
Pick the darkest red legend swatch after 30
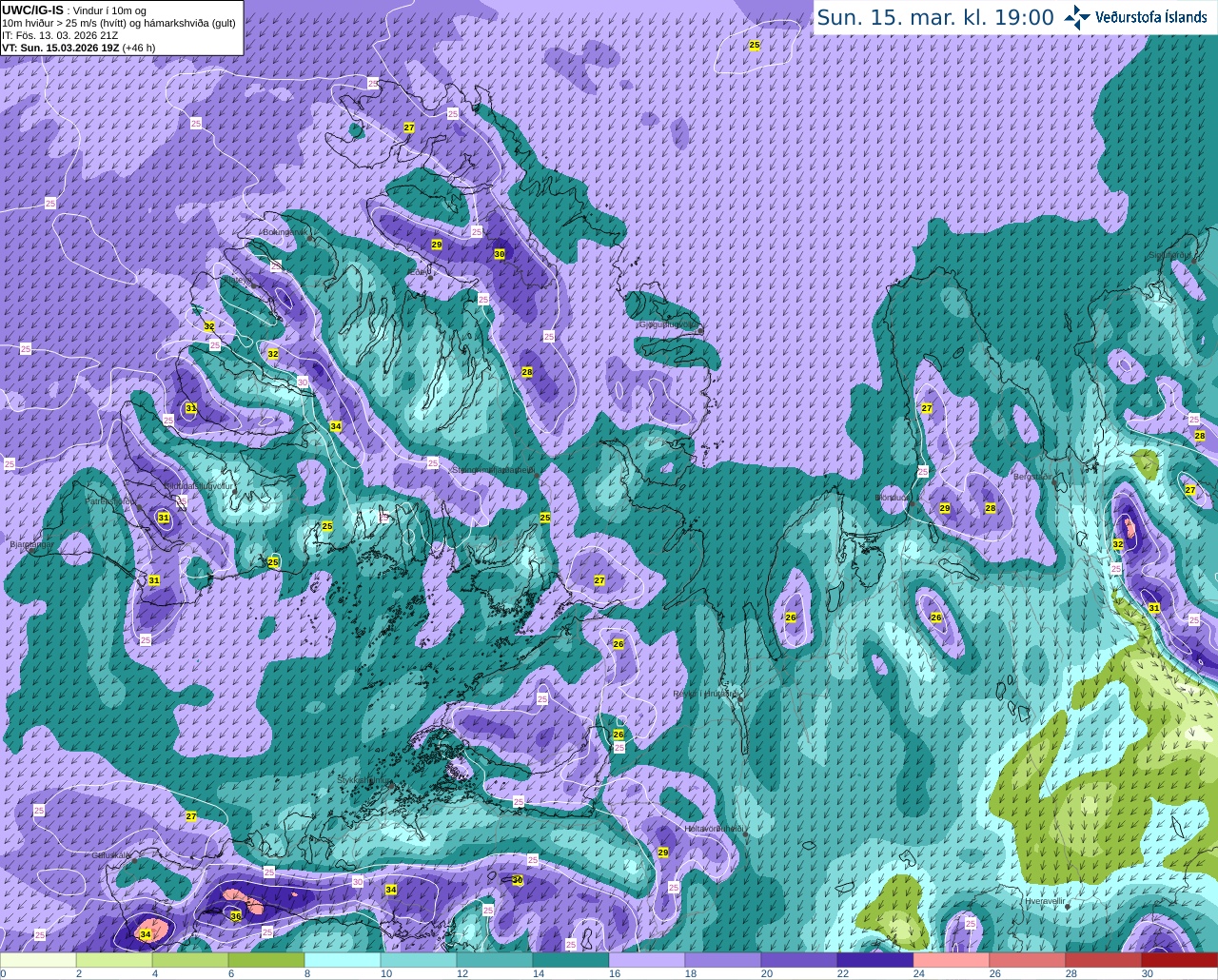1180,960
